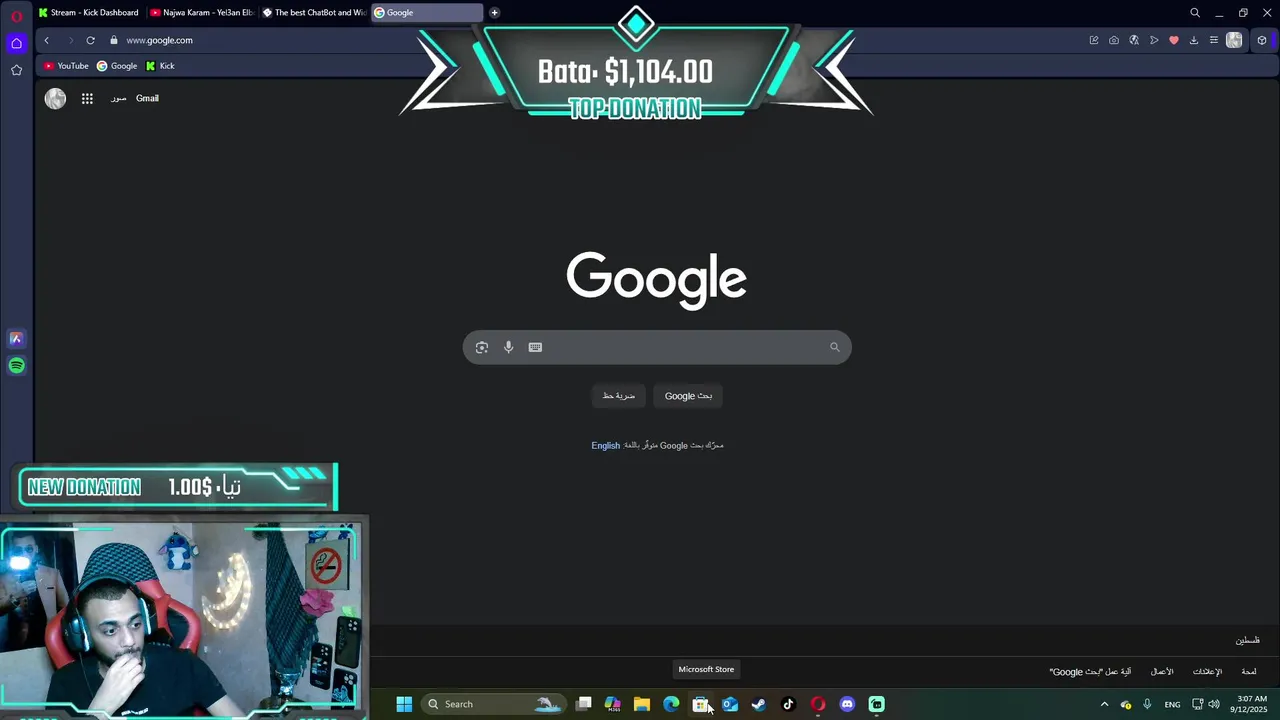Viewport: 1280px width, 720px height.
Task: Open the on-screen keyboard input tool
Action: click(535, 347)
